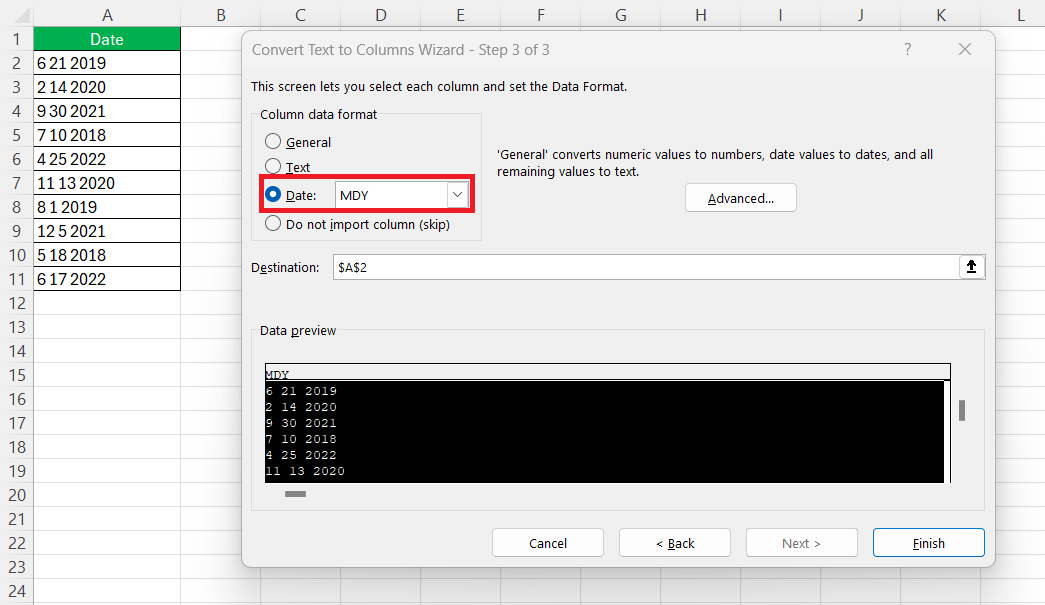The width and height of the screenshot is (1045, 605).
Task: Click the green Date header cell
Action: tap(107, 39)
